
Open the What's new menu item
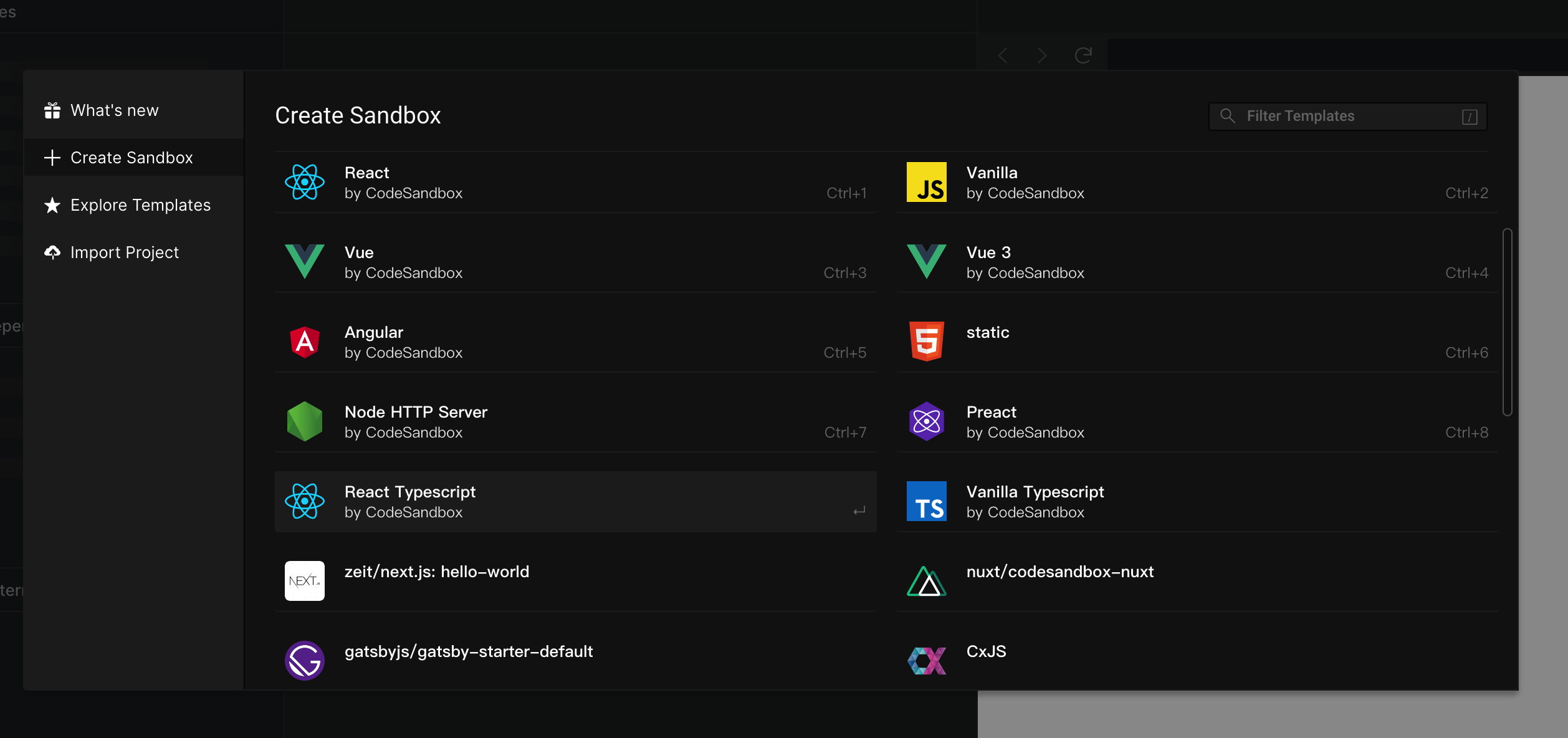point(115,110)
